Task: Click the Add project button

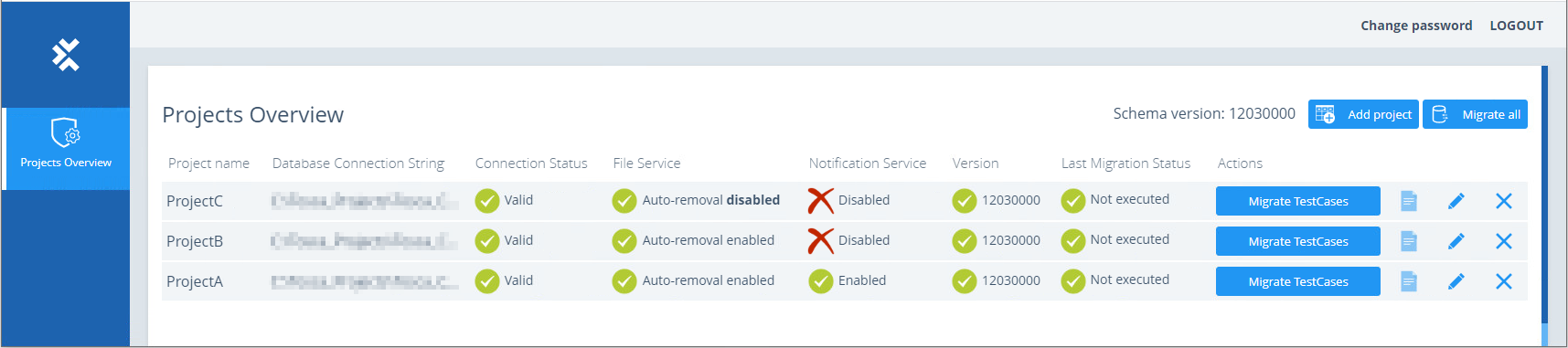Action: coord(1363,114)
